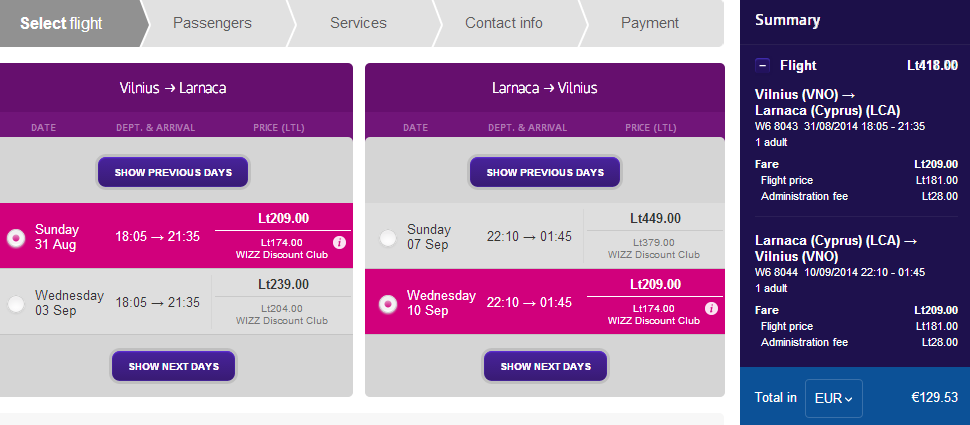Open the EUR currency dropdown
Screen dimensions: 970x425
[x=833, y=398]
